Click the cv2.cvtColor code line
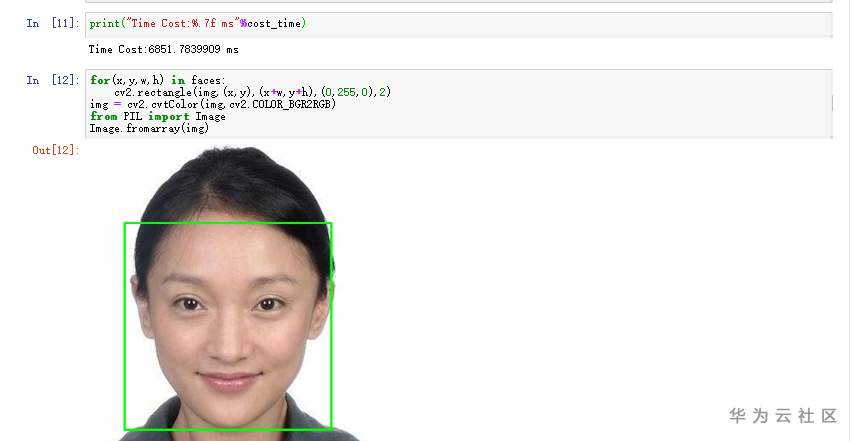The image size is (850, 441). (213, 104)
